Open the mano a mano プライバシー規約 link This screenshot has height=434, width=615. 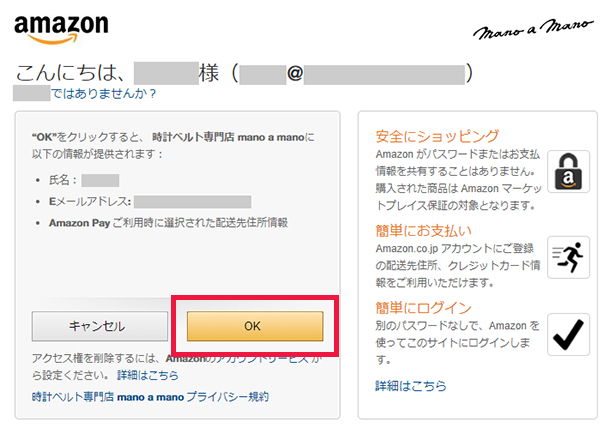[150, 396]
